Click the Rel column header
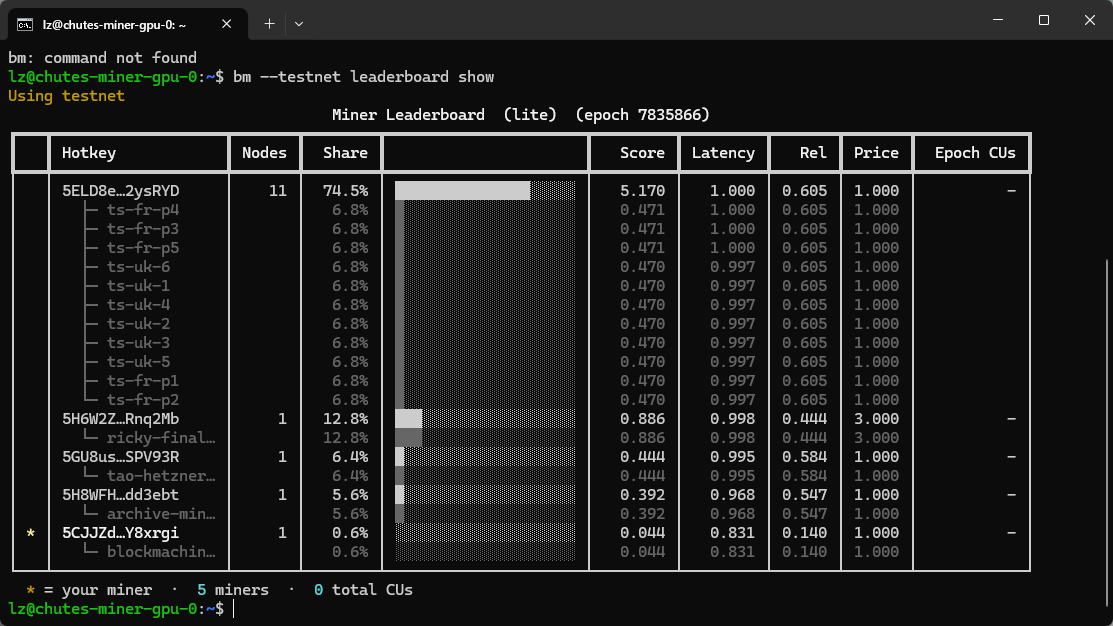Screen dimensions: 1113x626 (x=813, y=153)
